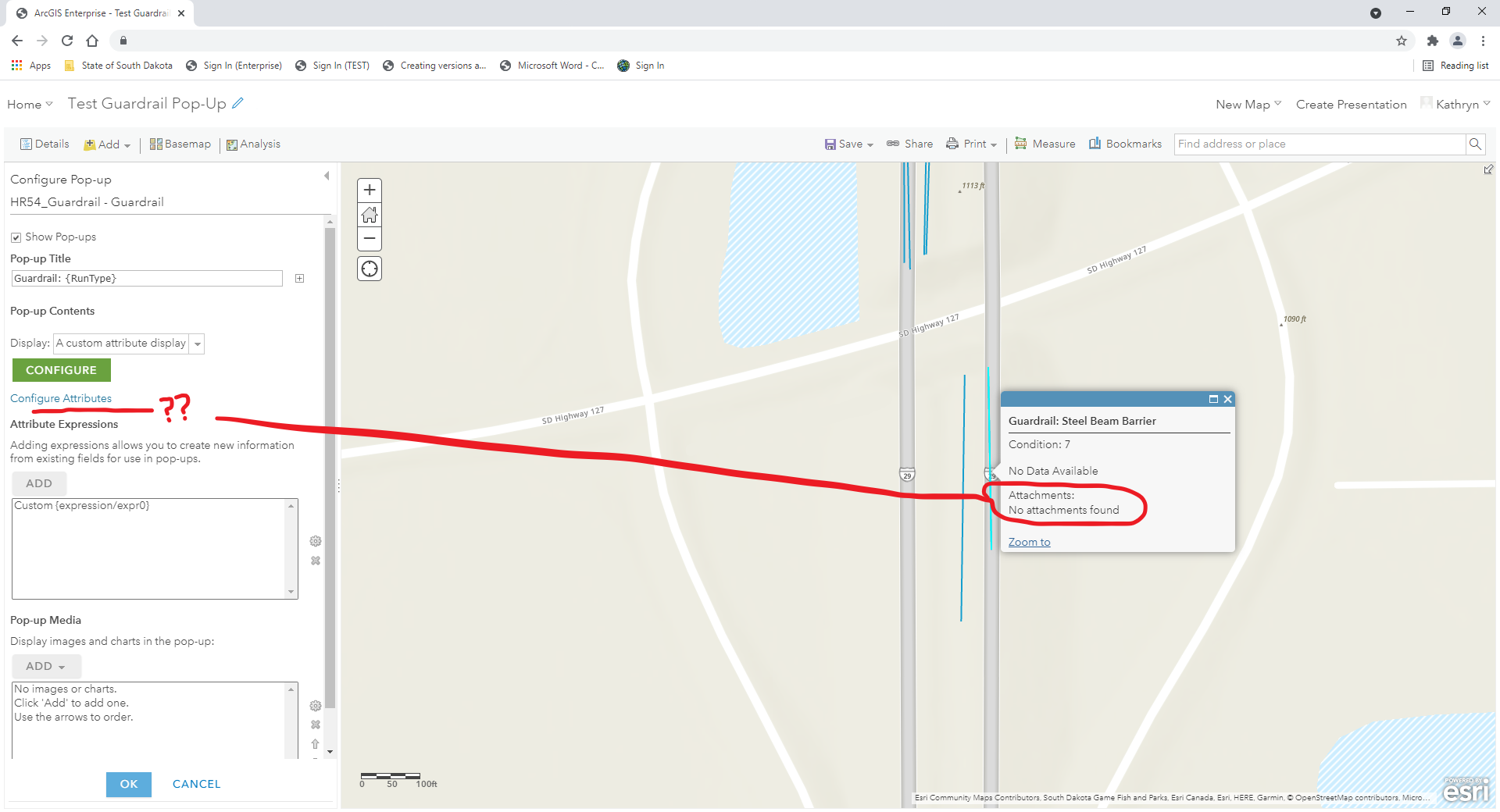Zoom out on the map
Viewport: 1500px width, 812px height.
[x=370, y=239]
